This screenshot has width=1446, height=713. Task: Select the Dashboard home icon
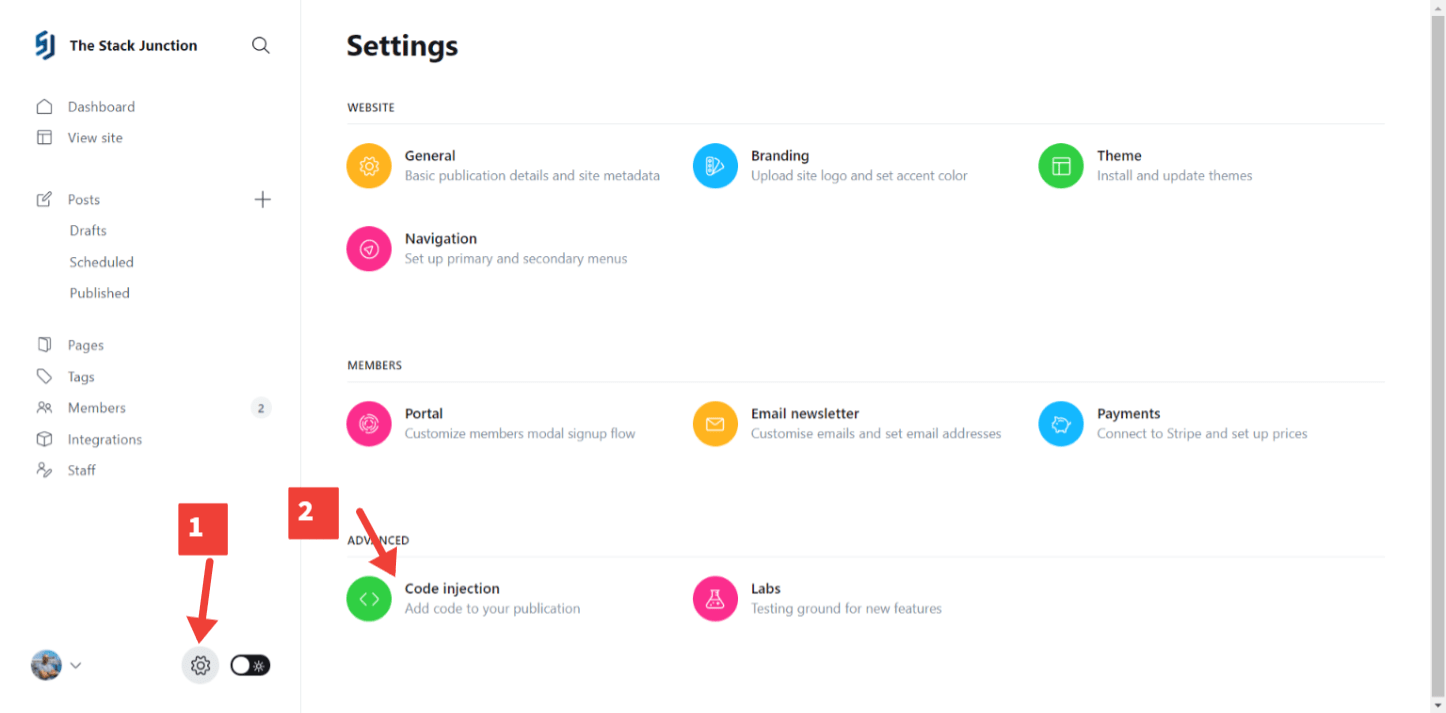coord(44,106)
